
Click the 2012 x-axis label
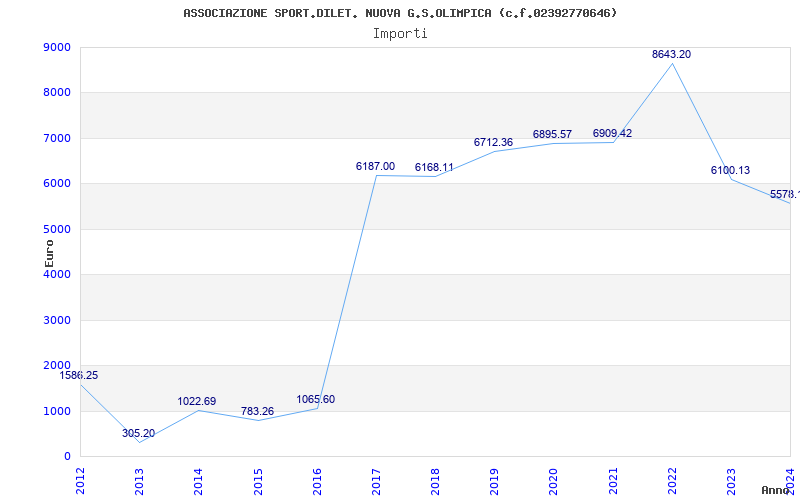point(80,481)
